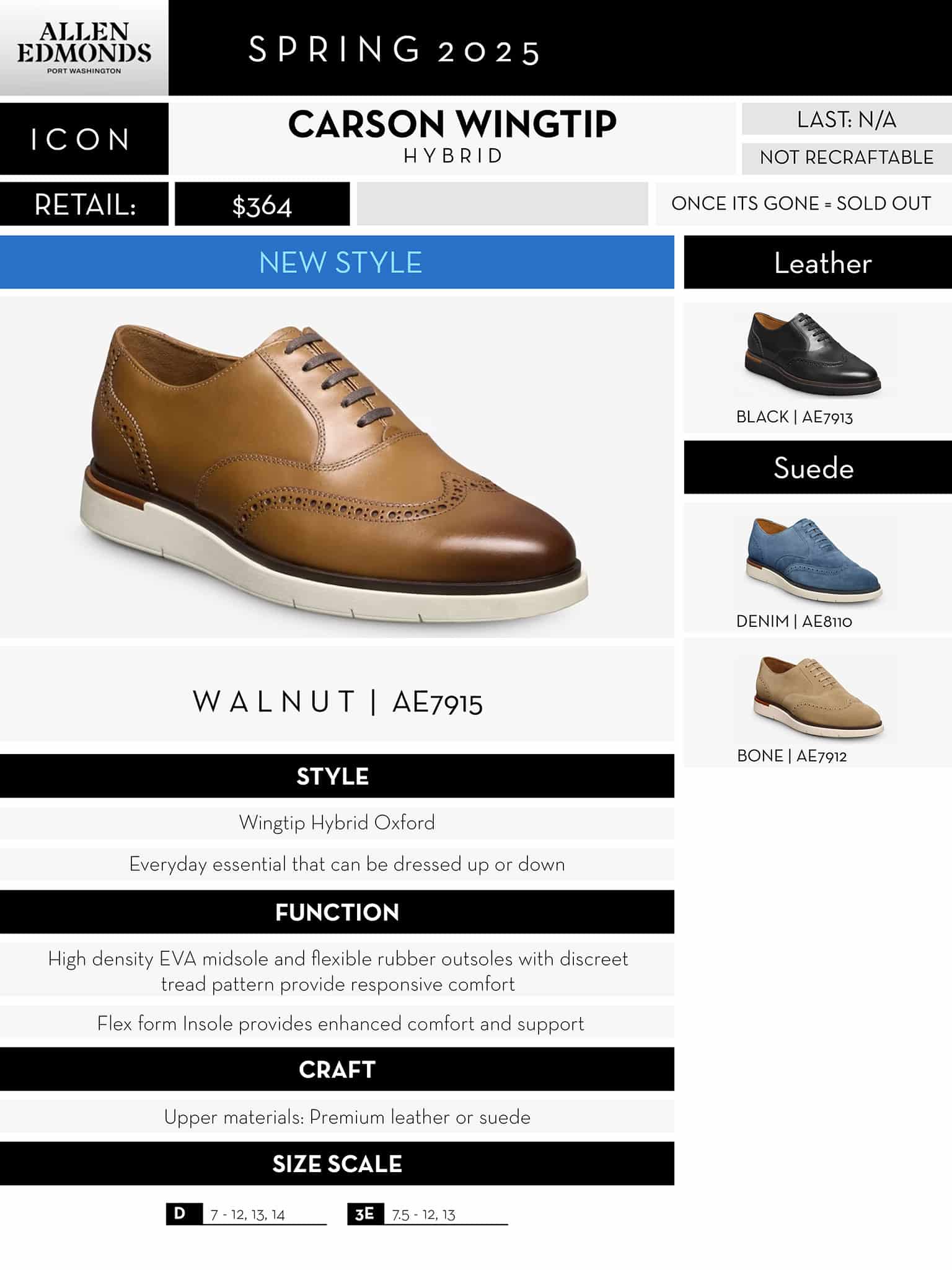Screen dimensions: 952x1270
Task: Click the Allen Edmonds logo
Action: (x=84, y=48)
